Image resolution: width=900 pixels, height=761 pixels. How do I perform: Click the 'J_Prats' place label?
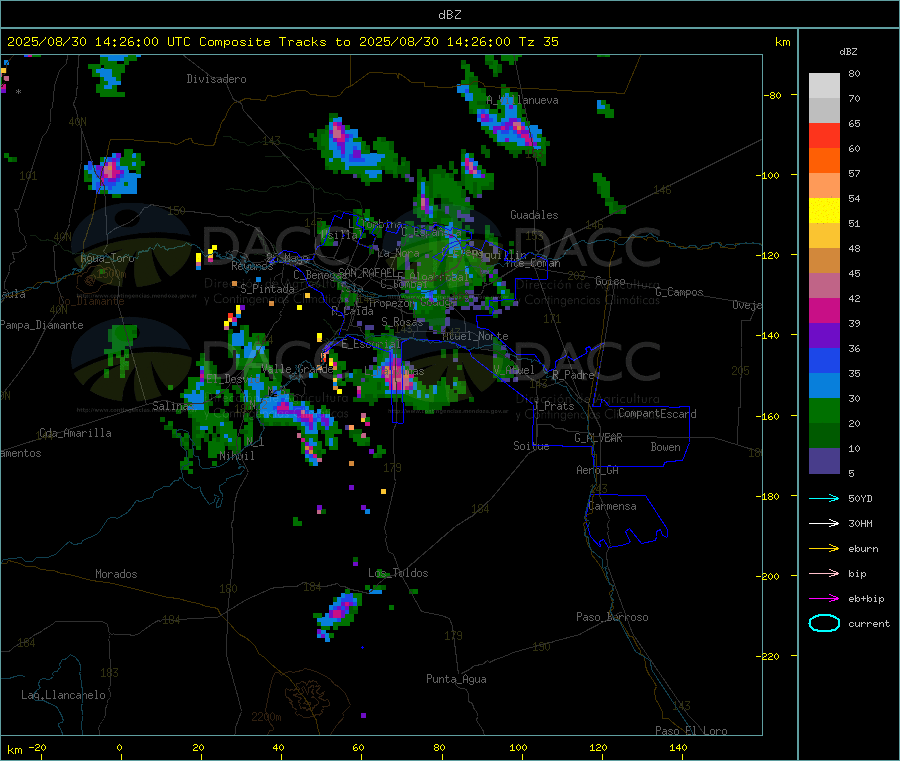tap(554, 406)
